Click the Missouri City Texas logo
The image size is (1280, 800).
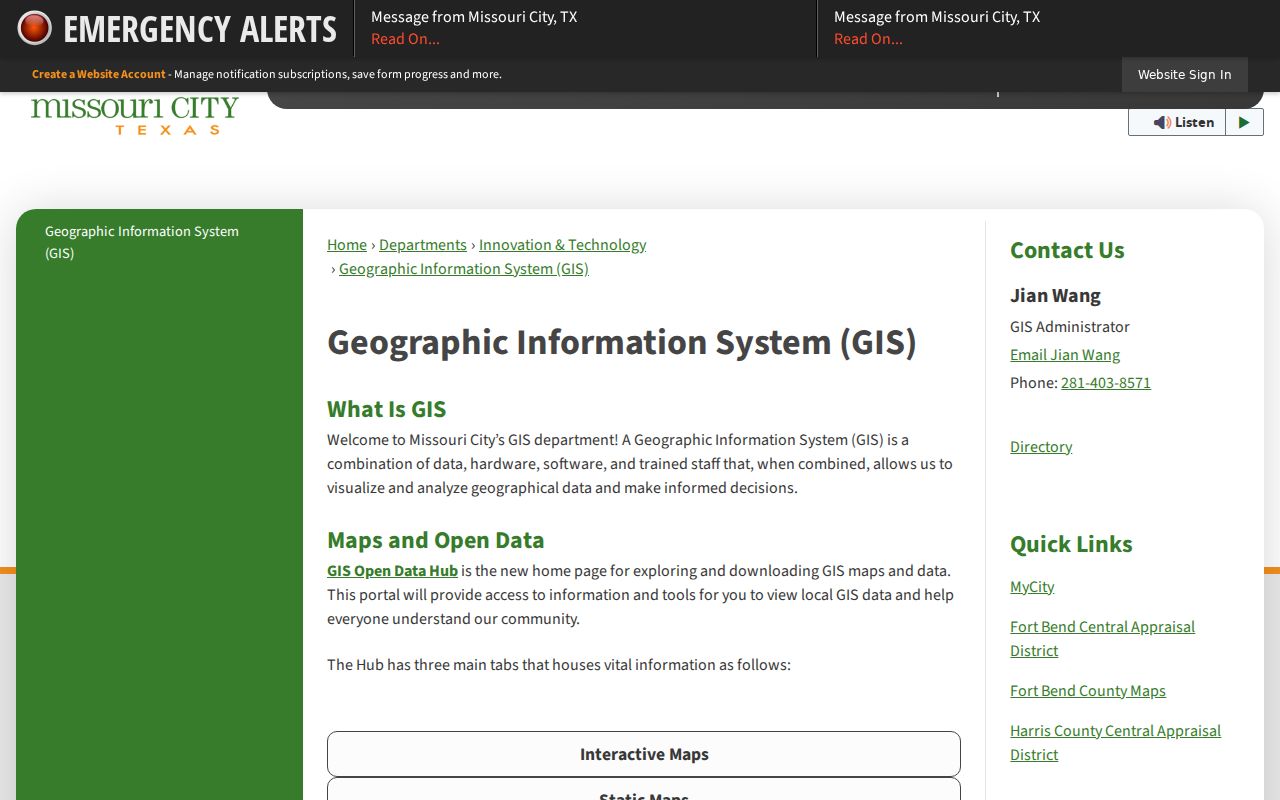tap(135, 115)
